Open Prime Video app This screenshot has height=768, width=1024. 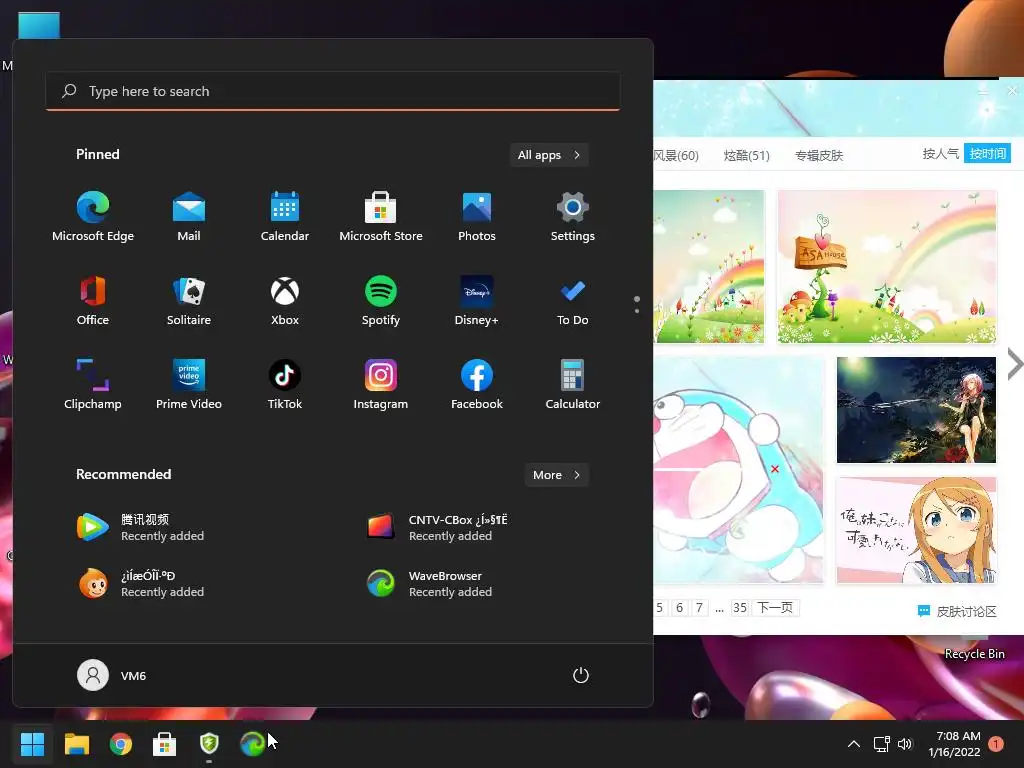pos(189,385)
